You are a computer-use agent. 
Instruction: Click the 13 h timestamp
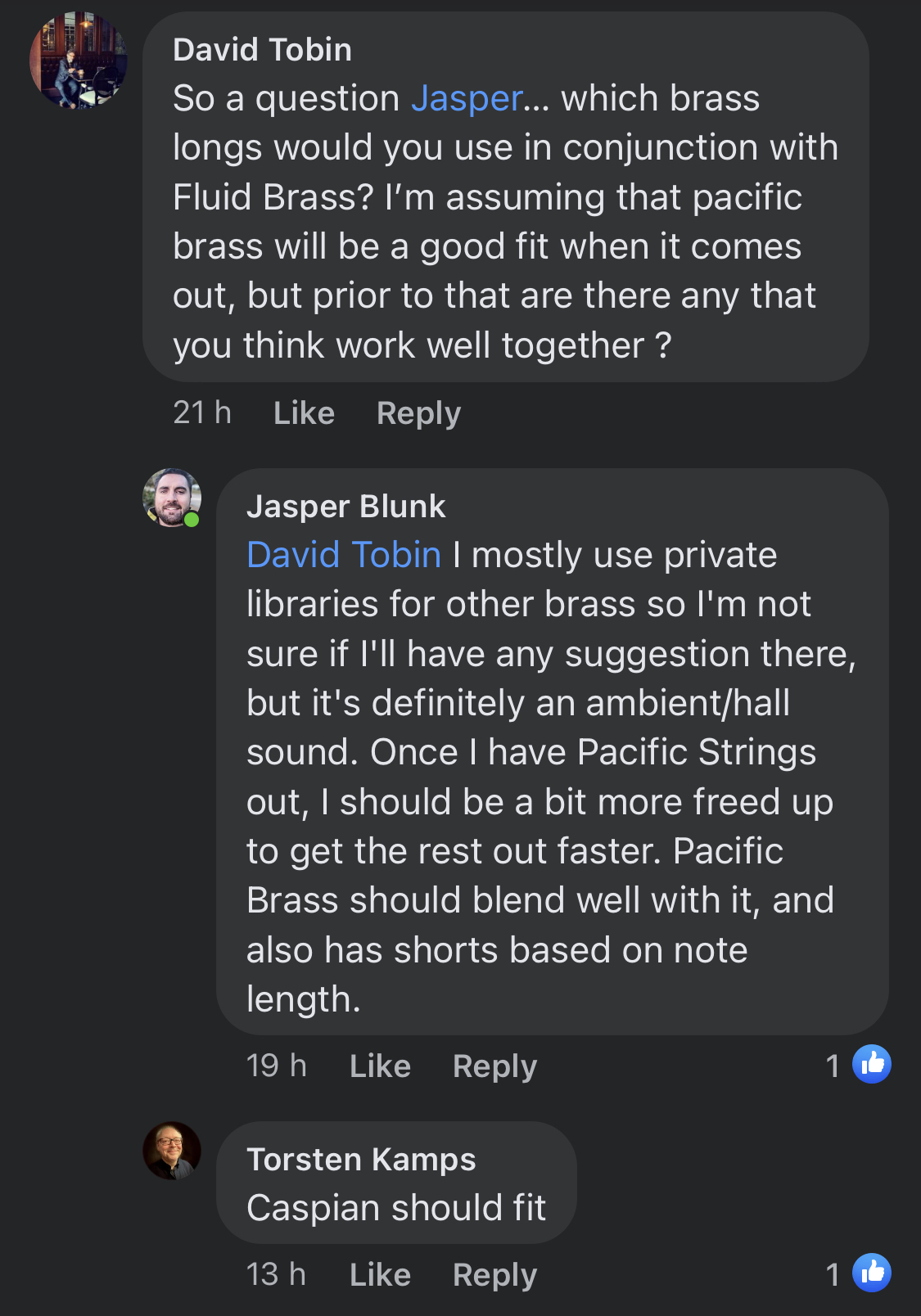[277, 1275]
